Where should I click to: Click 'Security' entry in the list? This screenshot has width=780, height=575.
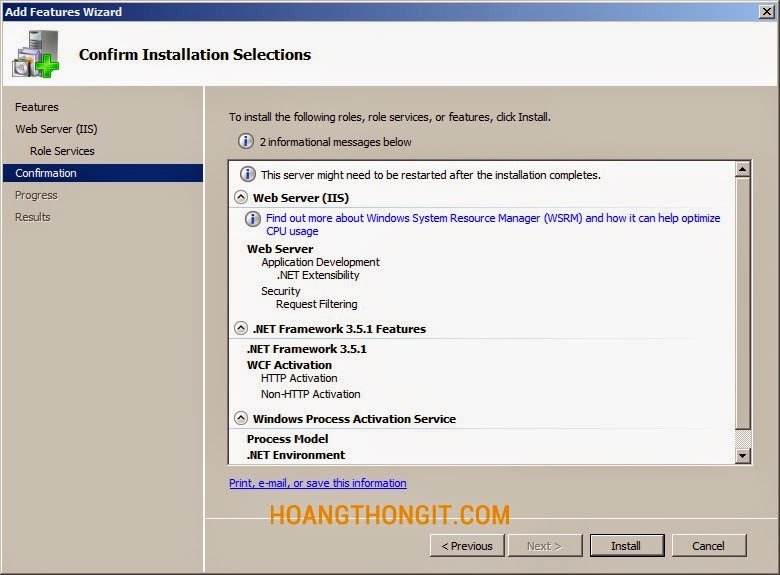point(281,291)
